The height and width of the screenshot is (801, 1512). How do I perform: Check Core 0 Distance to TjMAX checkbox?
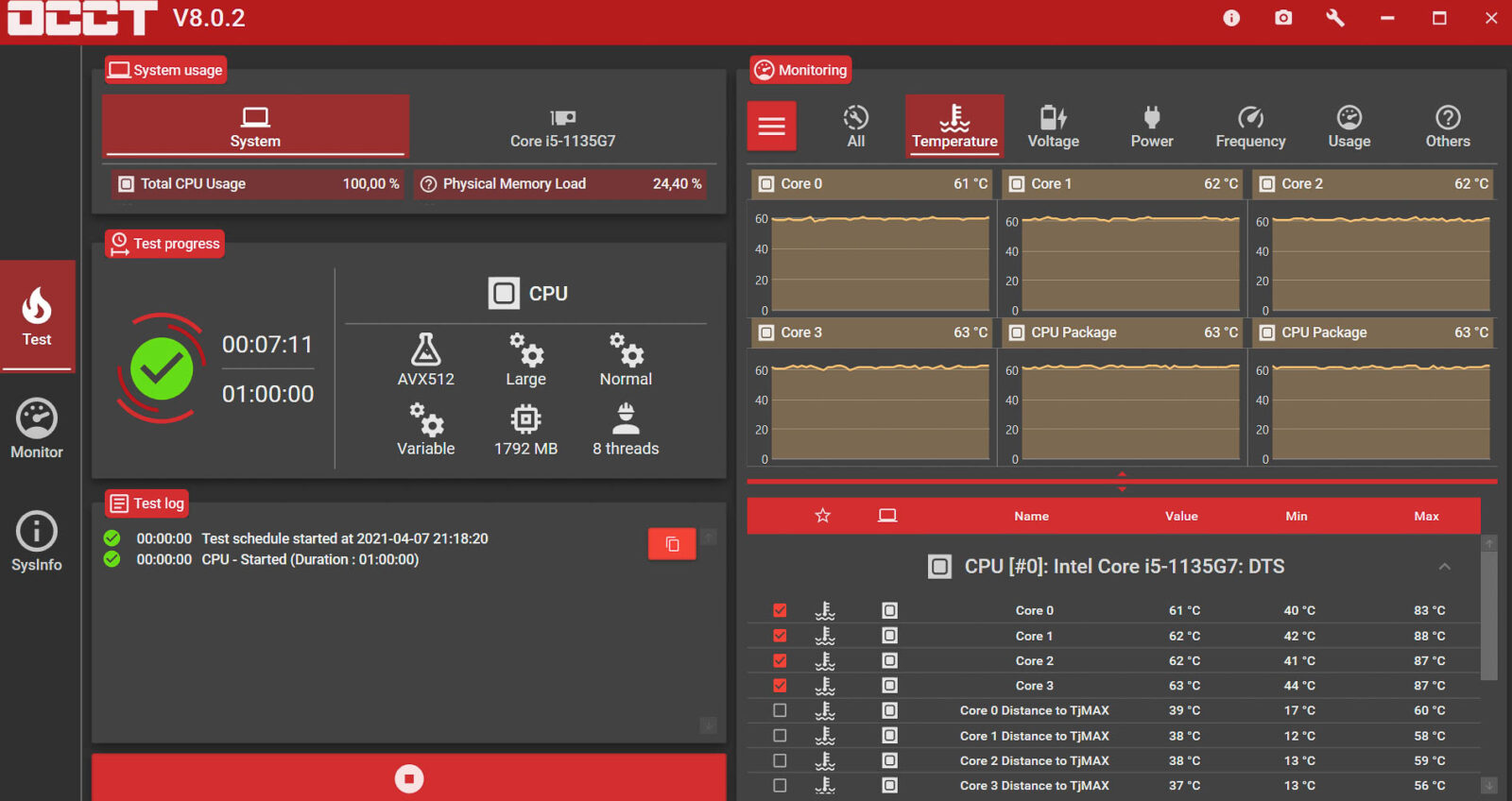(x=780, y=710)
